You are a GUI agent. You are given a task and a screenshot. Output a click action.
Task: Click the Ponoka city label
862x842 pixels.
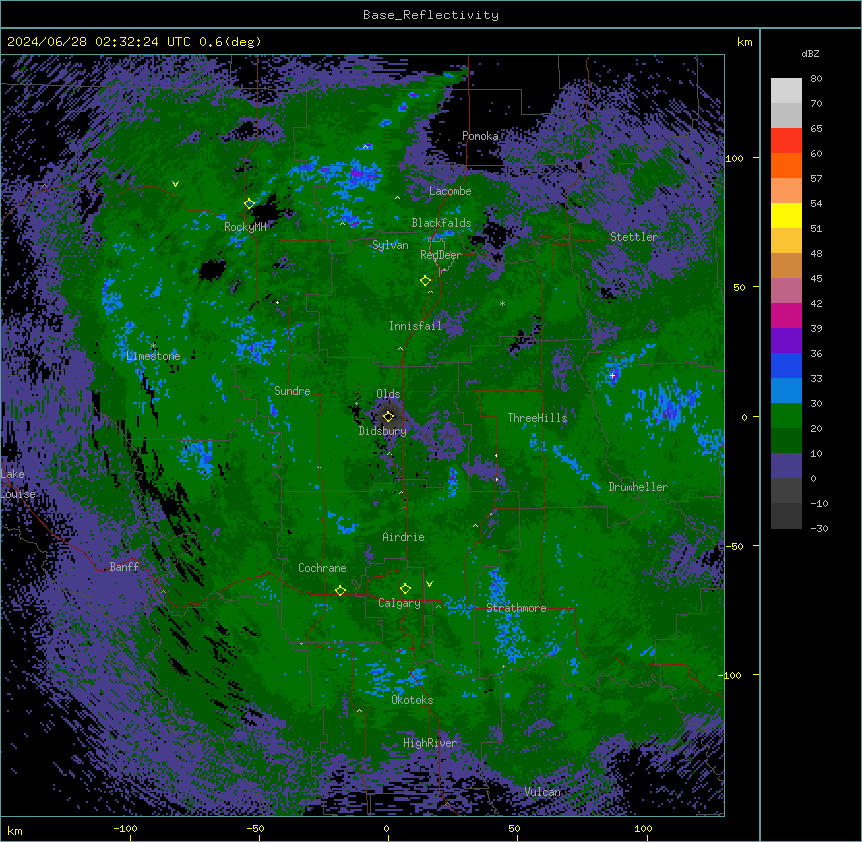coord(480,136)
